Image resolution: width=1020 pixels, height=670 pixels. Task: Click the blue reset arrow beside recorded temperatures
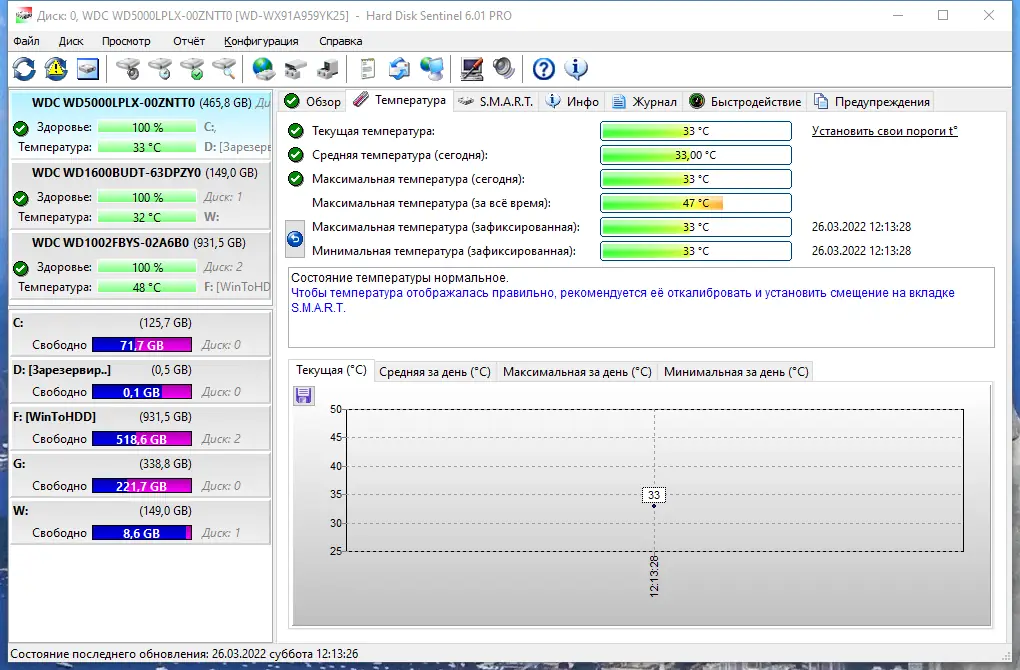(x=295, y=239)
